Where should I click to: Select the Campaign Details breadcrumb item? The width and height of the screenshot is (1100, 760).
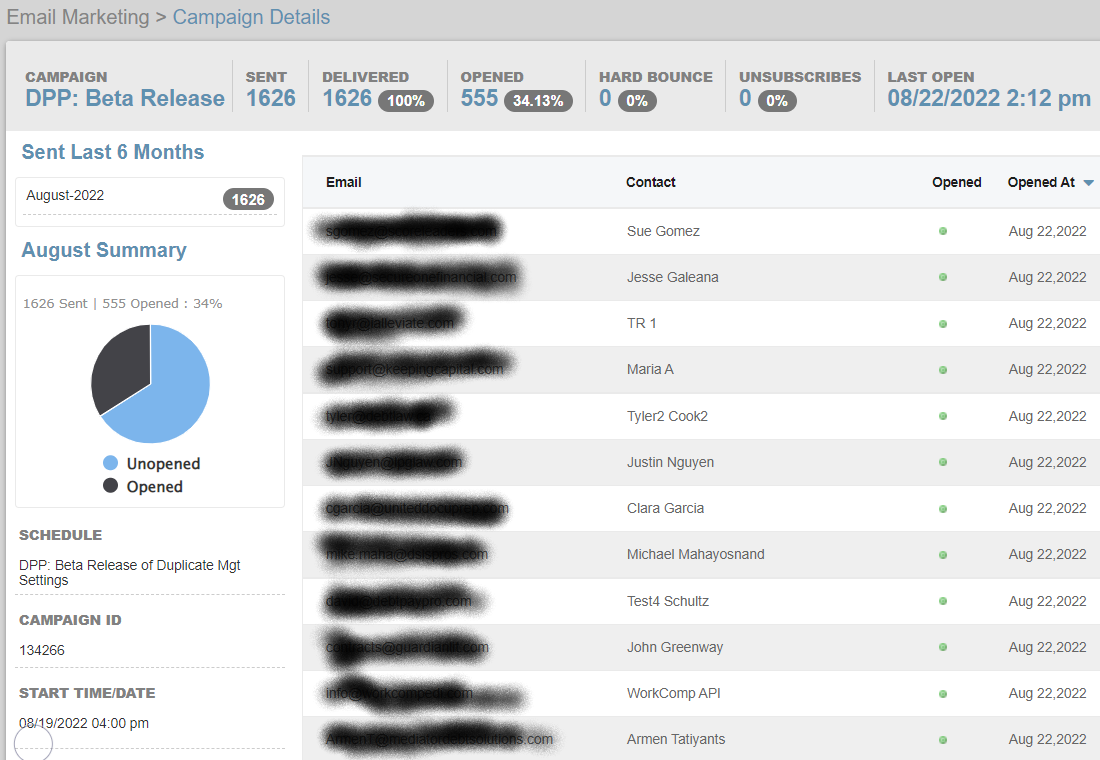click(251, 17)
